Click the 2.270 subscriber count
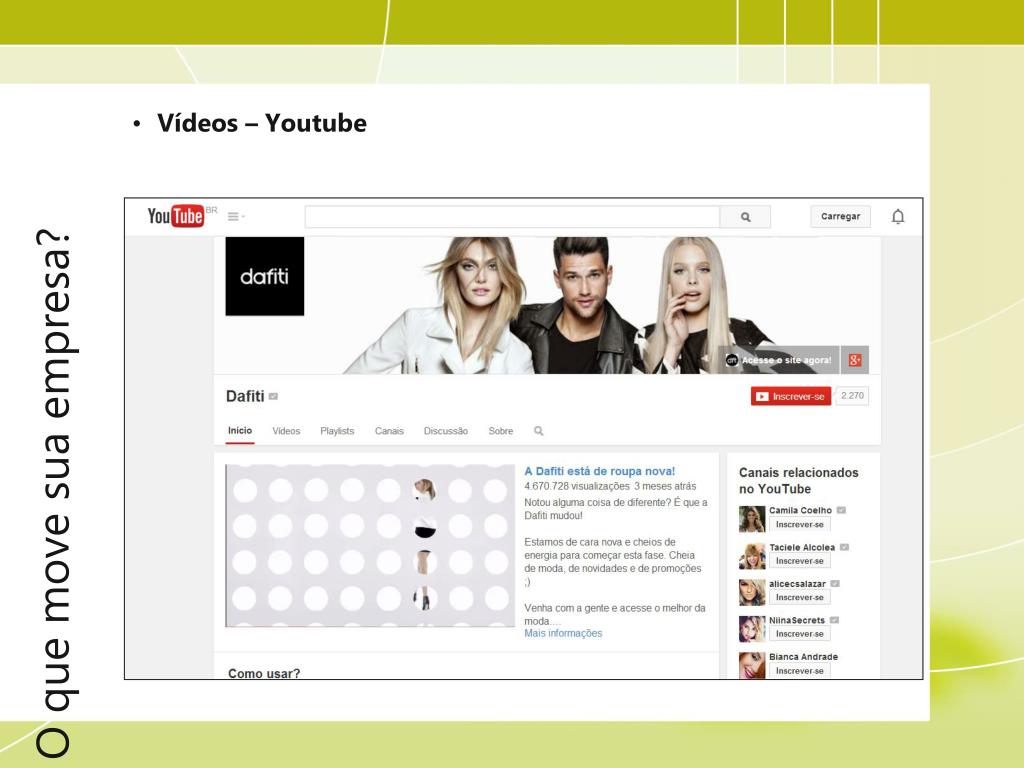The width and height of the screenshot is (1024, 768). tap(852, 395)
